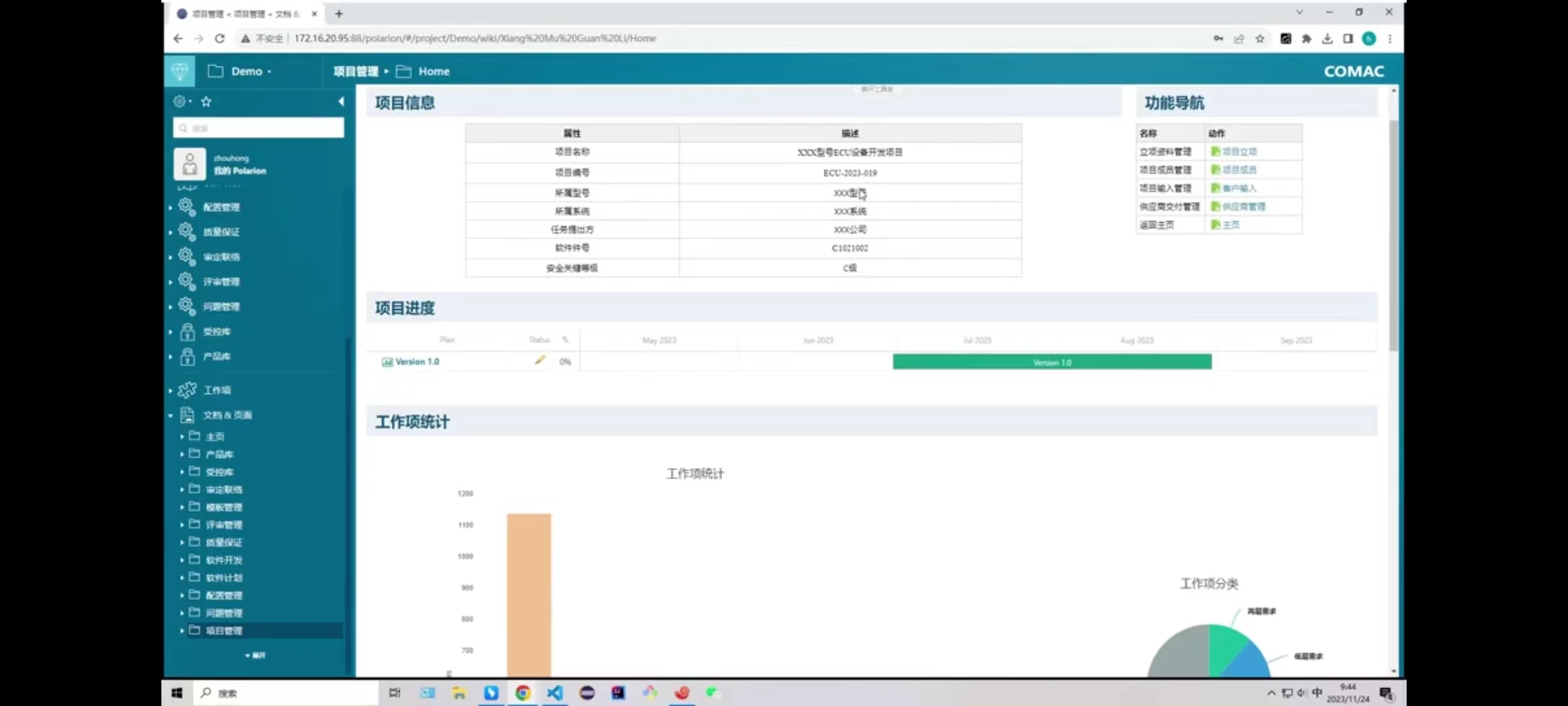Expand the 配置管理 gear navigation item
This screenshot has width=1568, height=706.
tap(171, 207)
